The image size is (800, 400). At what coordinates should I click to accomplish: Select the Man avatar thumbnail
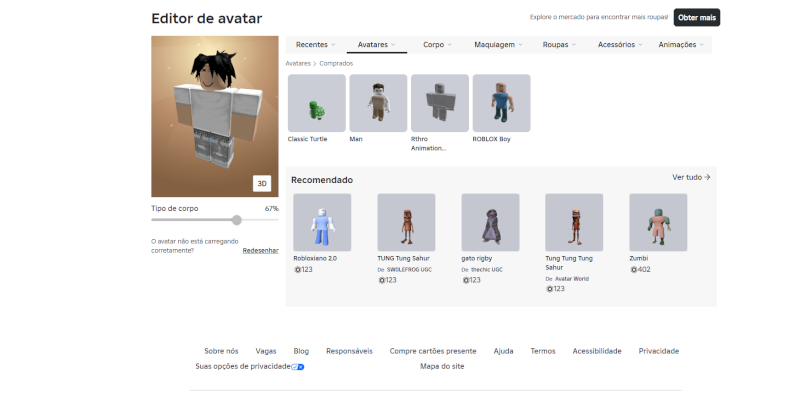click(x=378, y=103)
